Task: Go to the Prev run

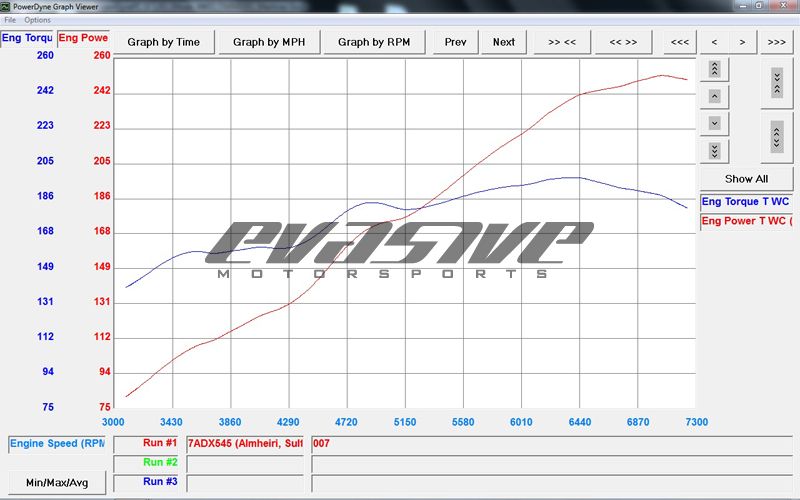Action: (x=455, y=42)
